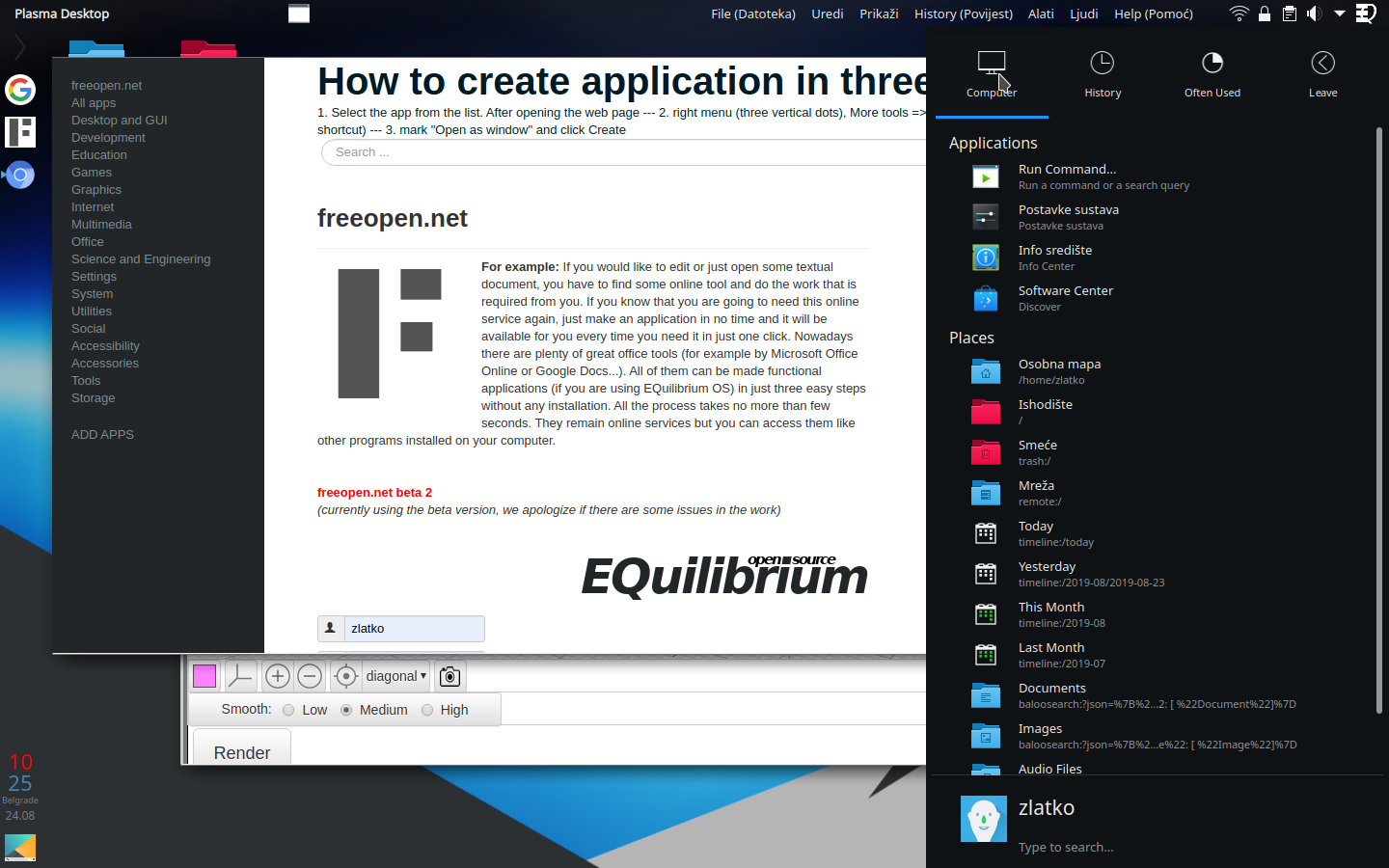Screen dimensions: 1389x868
Task: Click the zoom out minus icon
Action: [310, 676]
